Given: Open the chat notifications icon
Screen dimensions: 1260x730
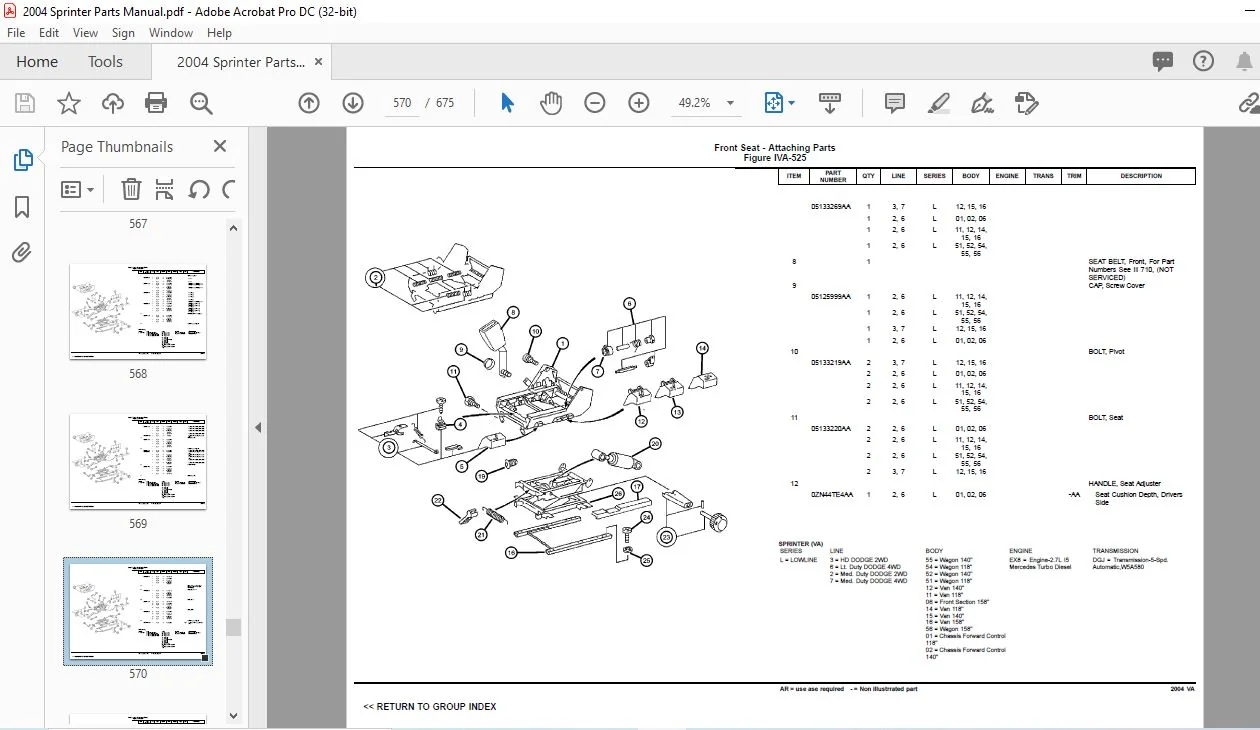Looking at the screenshot, I should 1163,62.
